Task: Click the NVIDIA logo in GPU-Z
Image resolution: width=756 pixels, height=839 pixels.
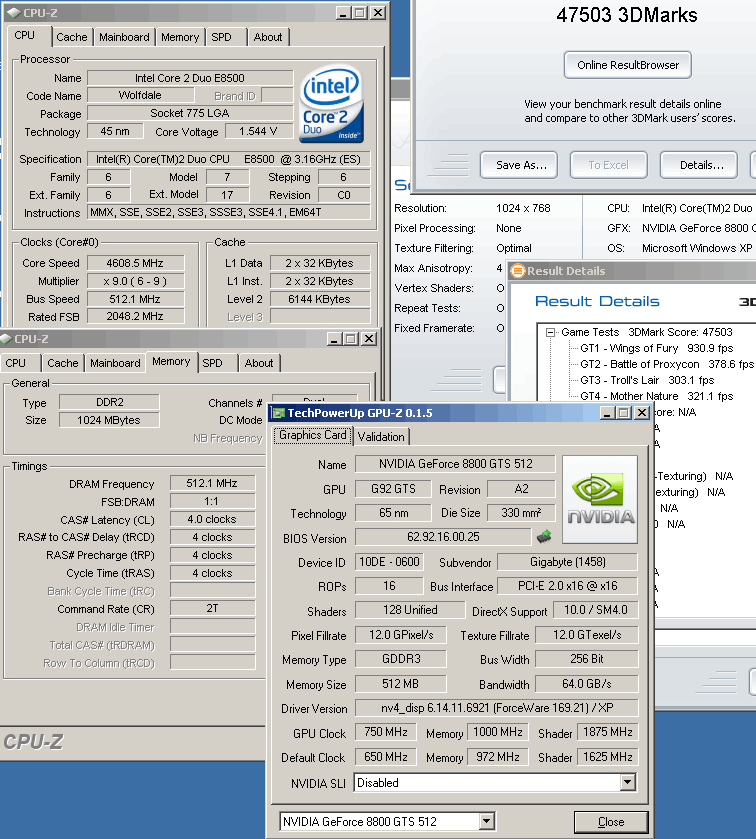Action: (x=600, y=499)
